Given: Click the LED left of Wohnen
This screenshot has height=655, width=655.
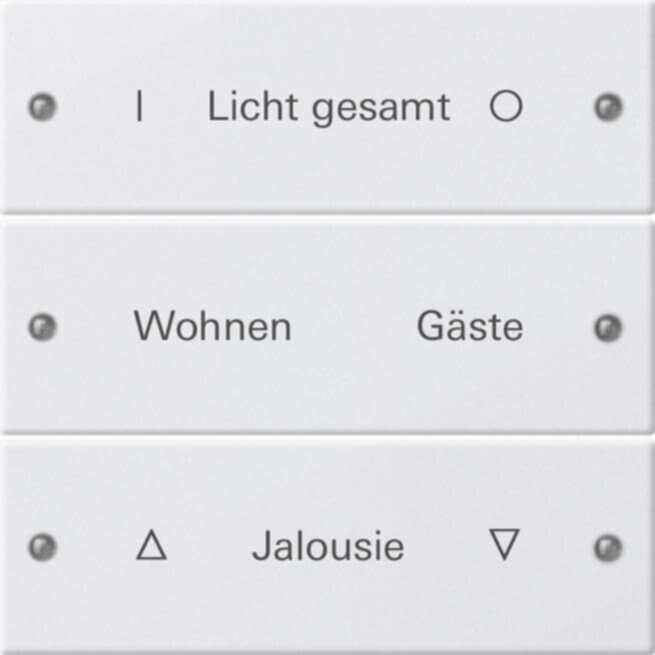Looking at the screenshot, I should click(43, 327).
